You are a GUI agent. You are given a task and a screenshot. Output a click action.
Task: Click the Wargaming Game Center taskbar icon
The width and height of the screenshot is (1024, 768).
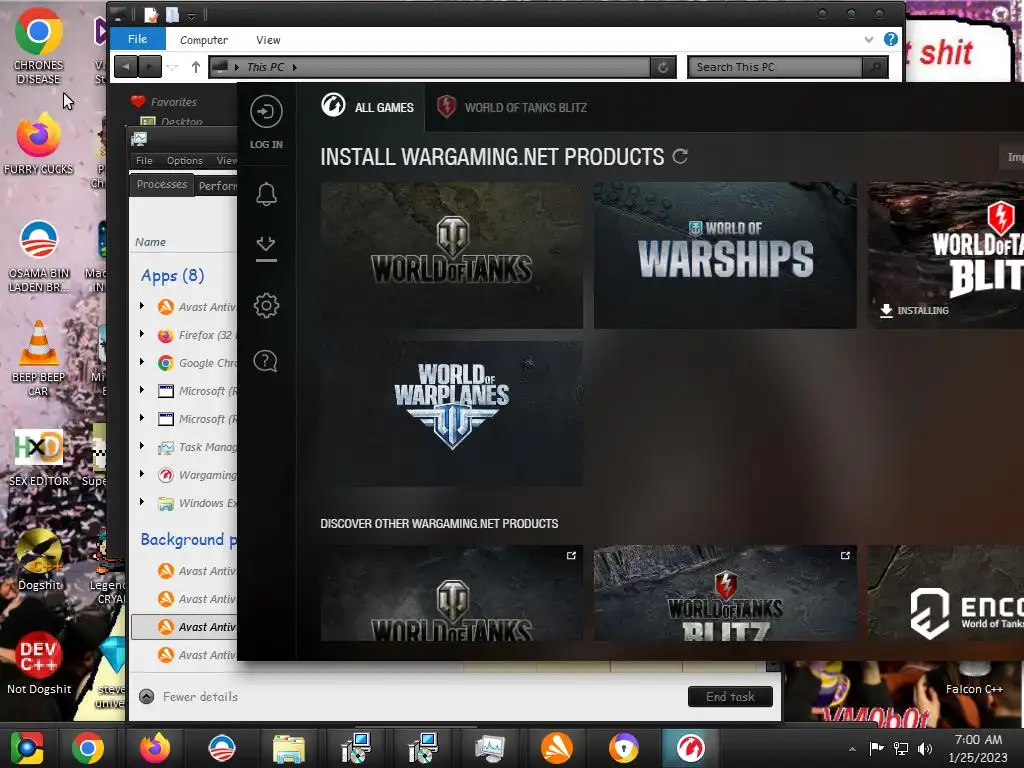click(690, 748)
